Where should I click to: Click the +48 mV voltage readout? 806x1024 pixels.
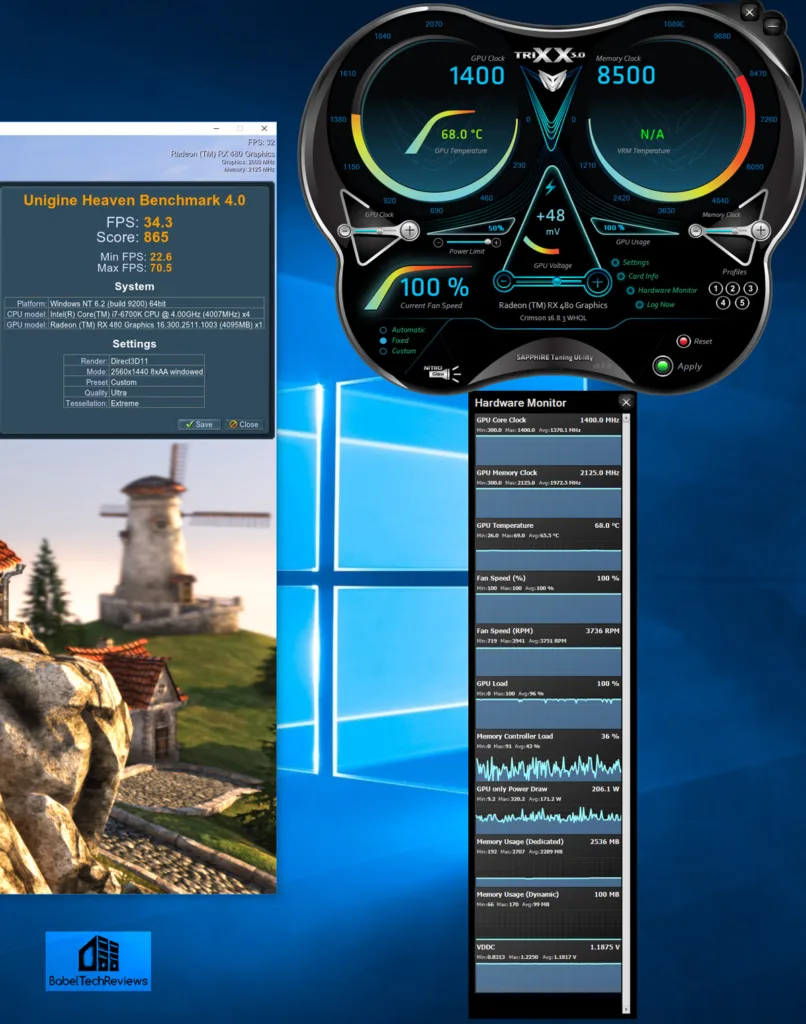tap(550, 221)
